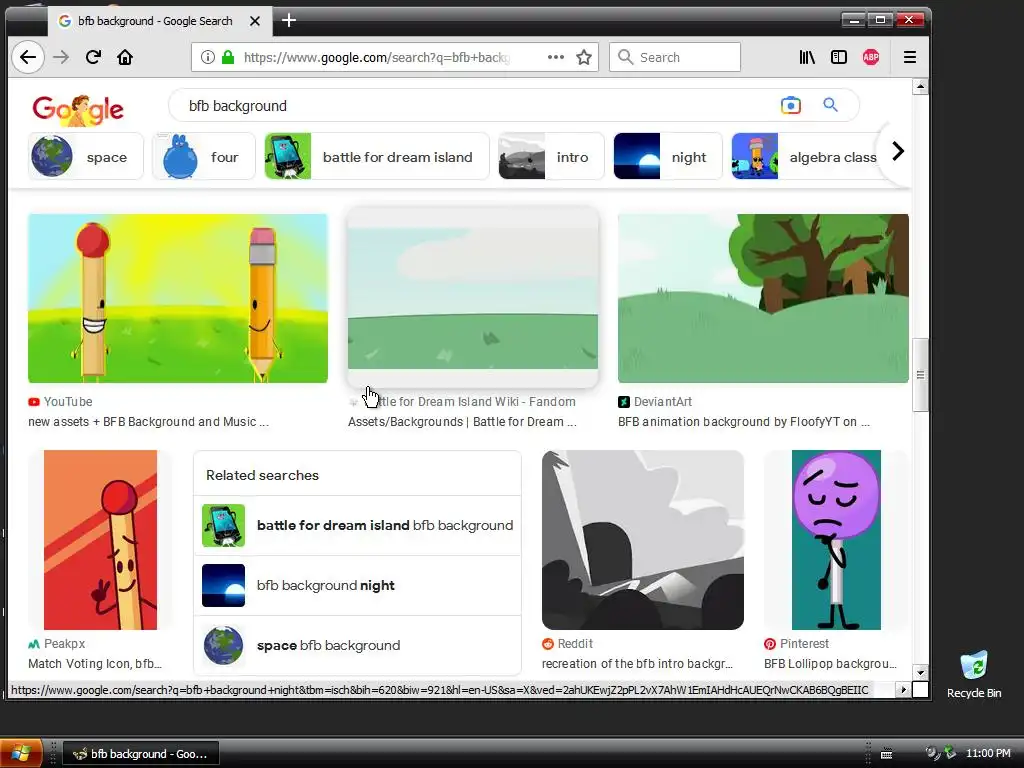Close the bfb background tab
This screenshot has height=768, width=1024.
pos(255,21)
